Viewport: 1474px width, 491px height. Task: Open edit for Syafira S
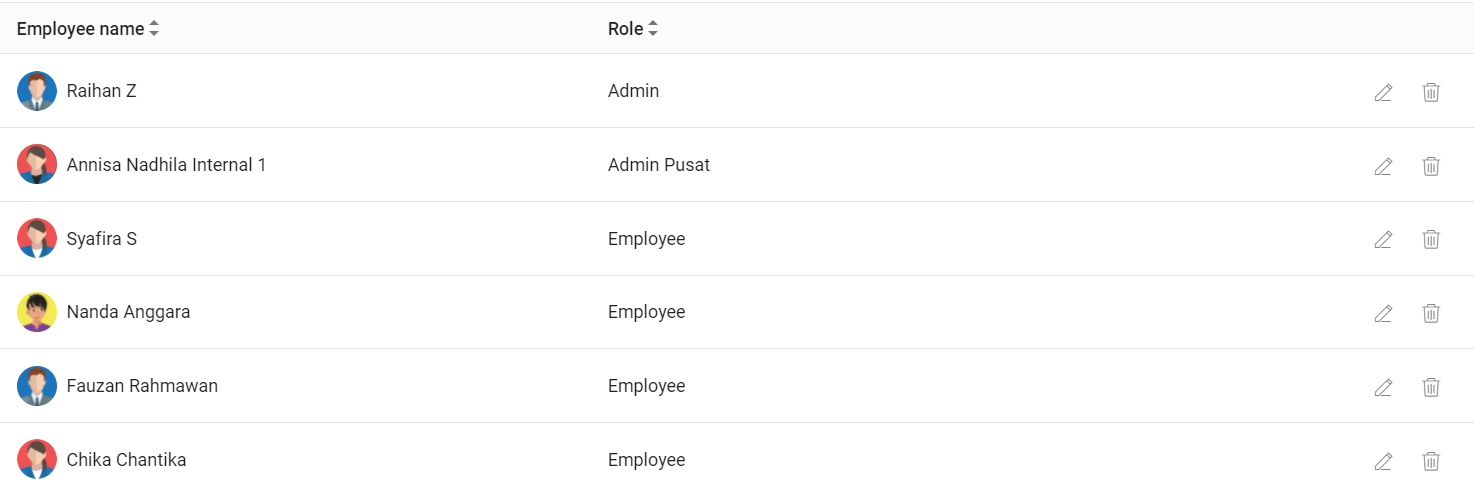click(x=1383, y=239)
